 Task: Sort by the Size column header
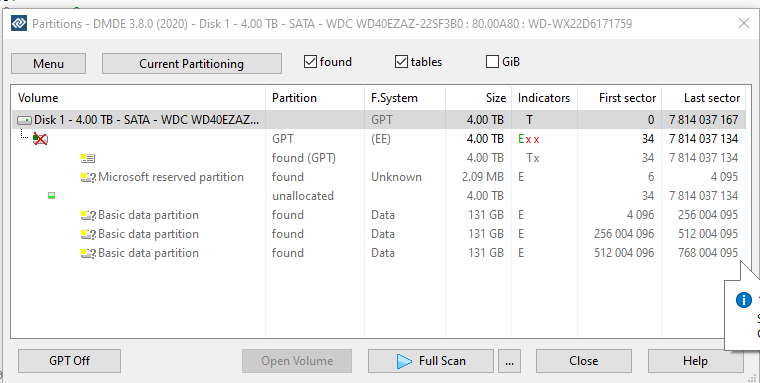click(478, 98)
